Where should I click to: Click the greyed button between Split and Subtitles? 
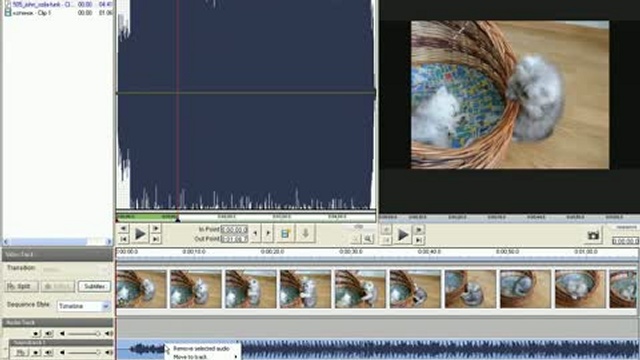point(58,287)
